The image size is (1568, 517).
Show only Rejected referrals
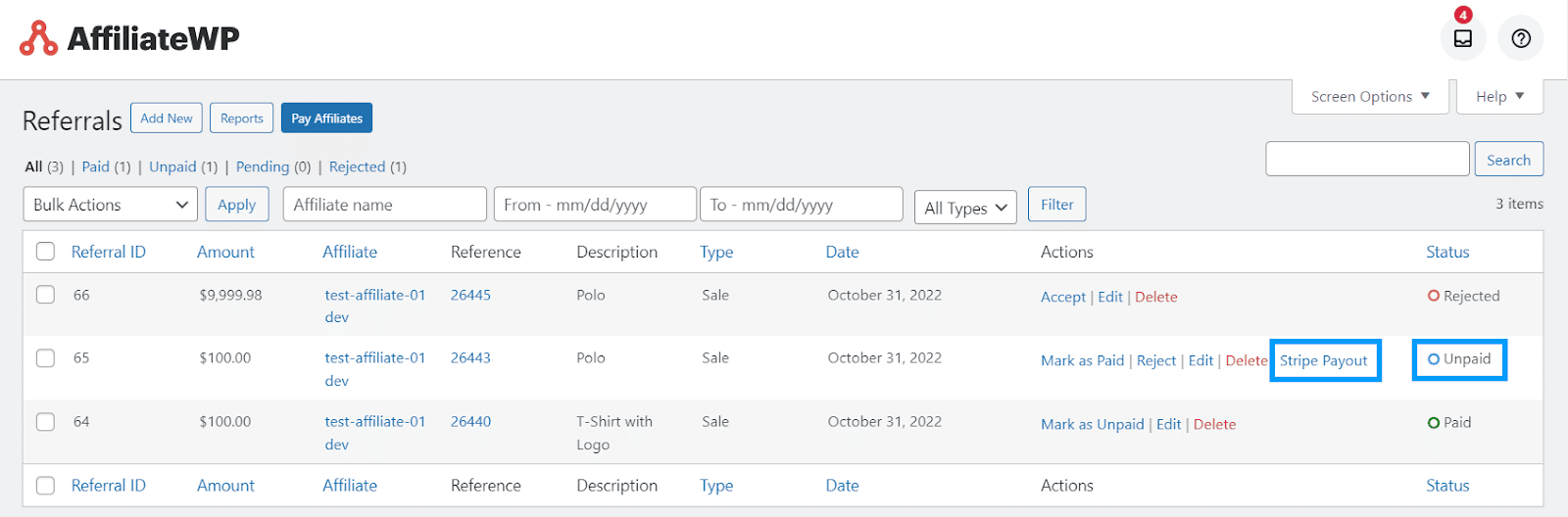[x=357, y=166]
